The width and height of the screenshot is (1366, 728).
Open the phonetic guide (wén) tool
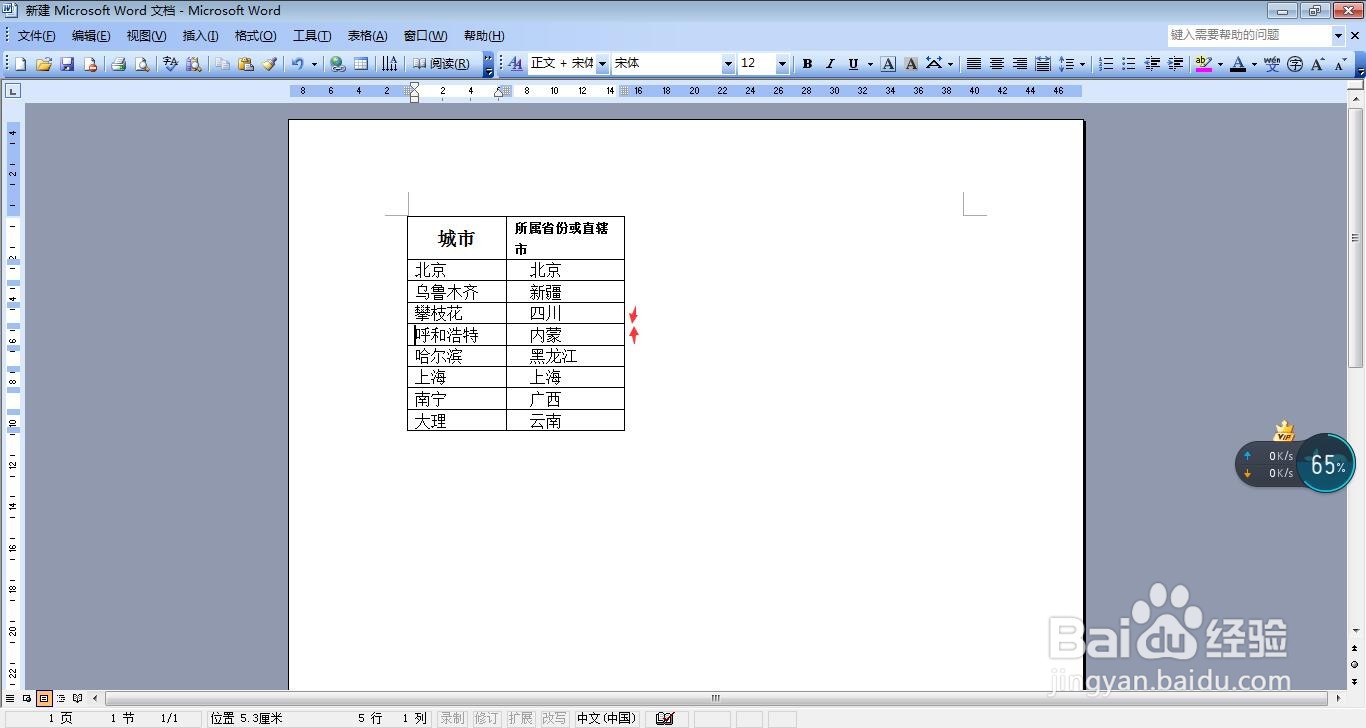pos(1271,64)
